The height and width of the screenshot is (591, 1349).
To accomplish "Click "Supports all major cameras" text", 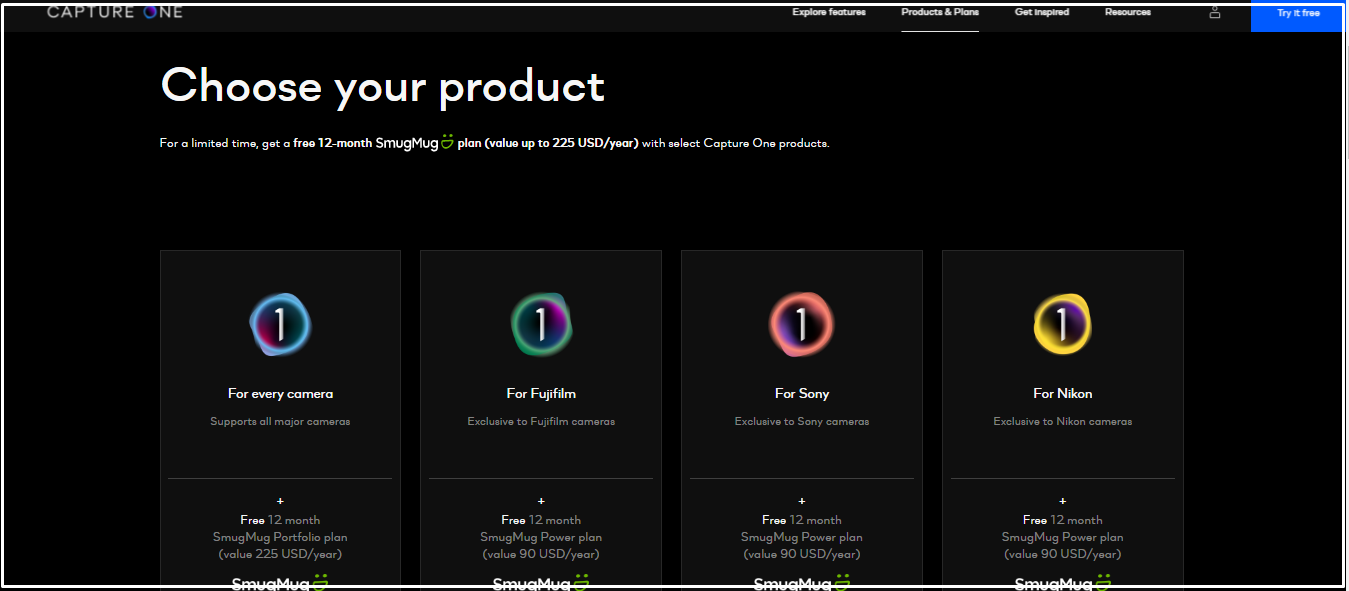I will coord(280,422).
